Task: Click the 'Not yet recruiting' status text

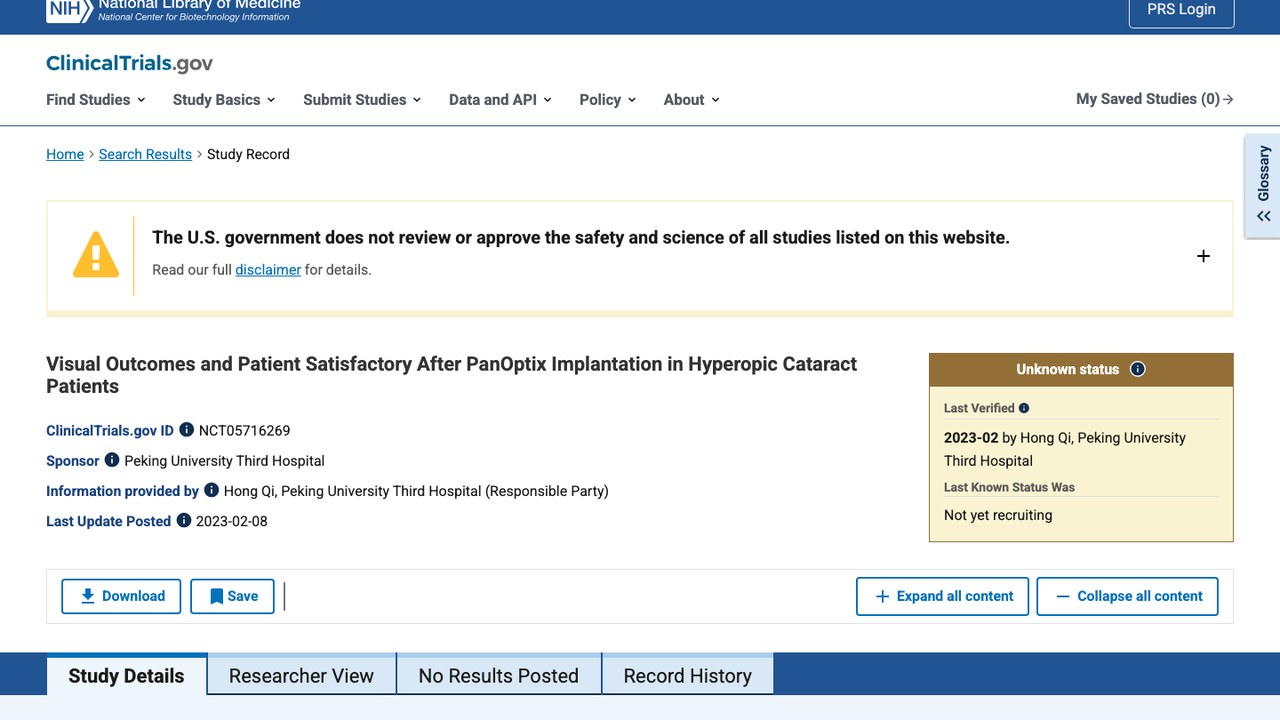Action: click(x=998, y=515)
